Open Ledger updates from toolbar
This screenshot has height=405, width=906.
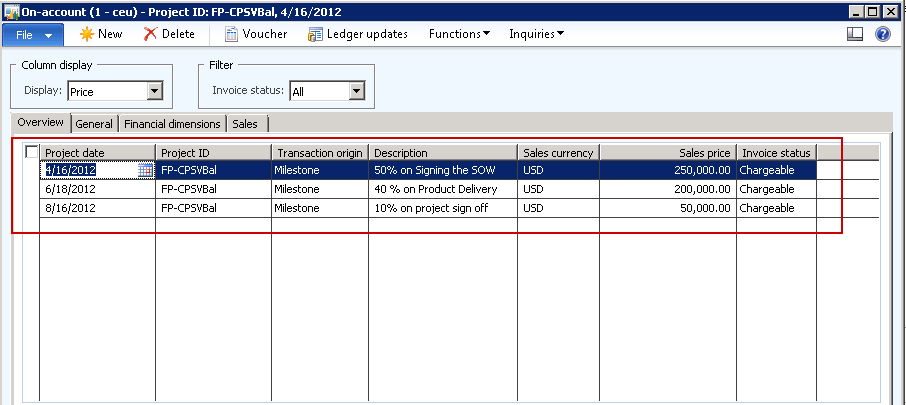(x=315, y=34)
